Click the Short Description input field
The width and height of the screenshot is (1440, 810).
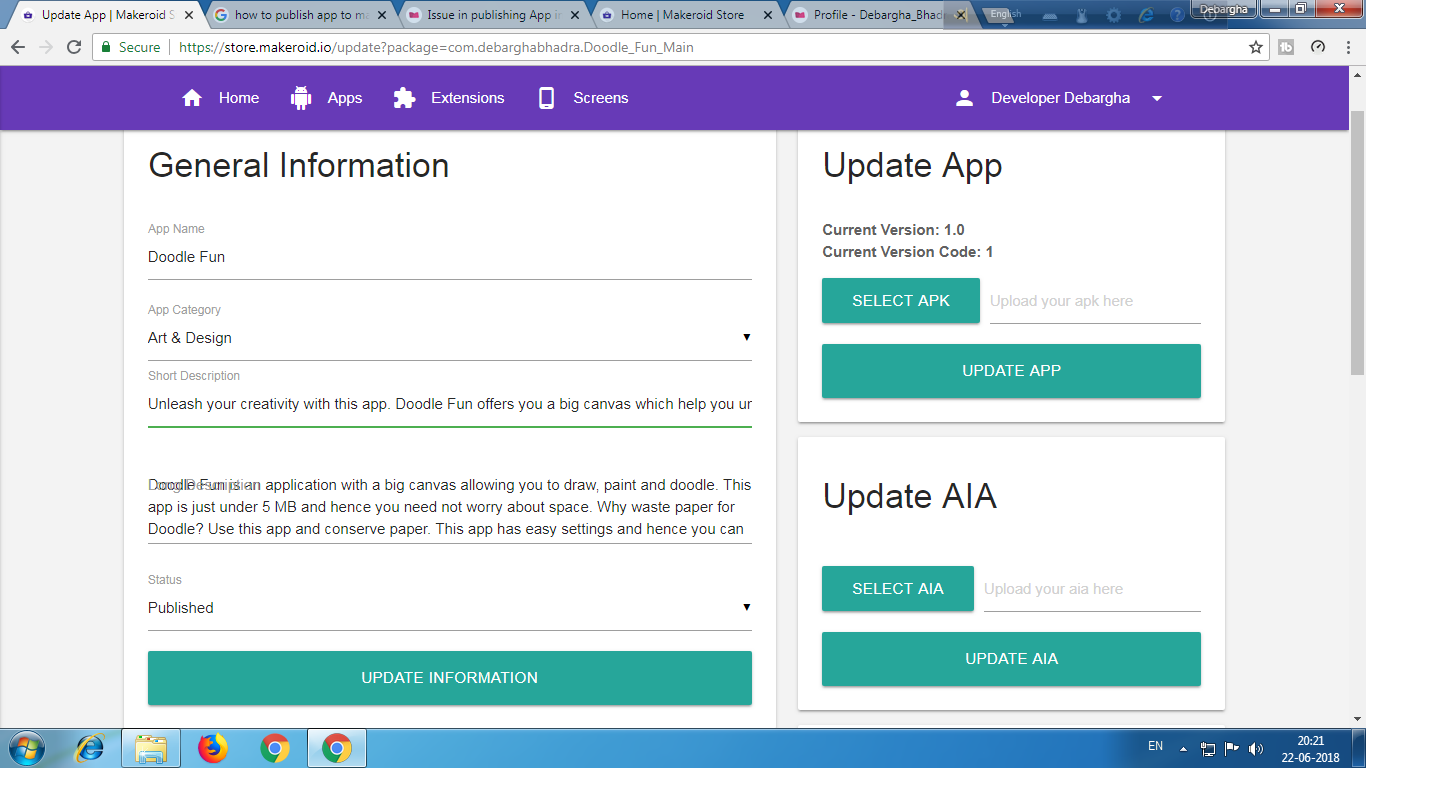[449, 404]
